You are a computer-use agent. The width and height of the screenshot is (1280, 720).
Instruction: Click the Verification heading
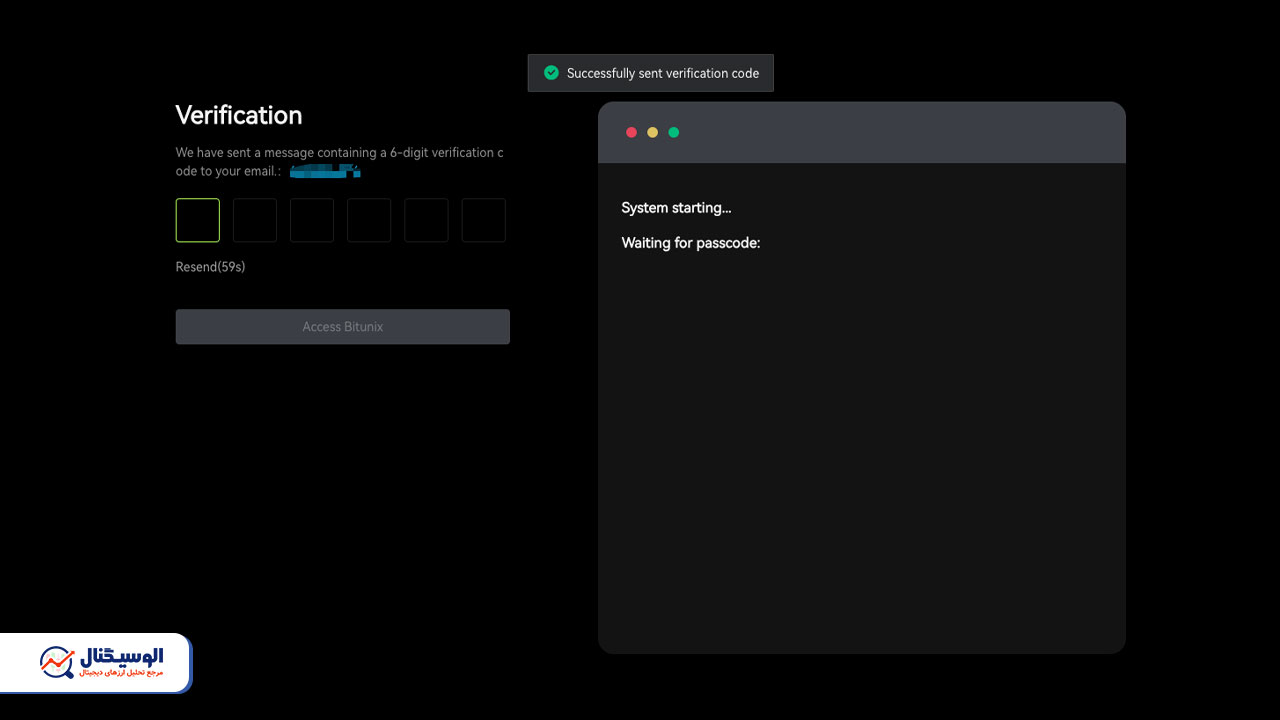pyautogui.click(x=239, y=115)
